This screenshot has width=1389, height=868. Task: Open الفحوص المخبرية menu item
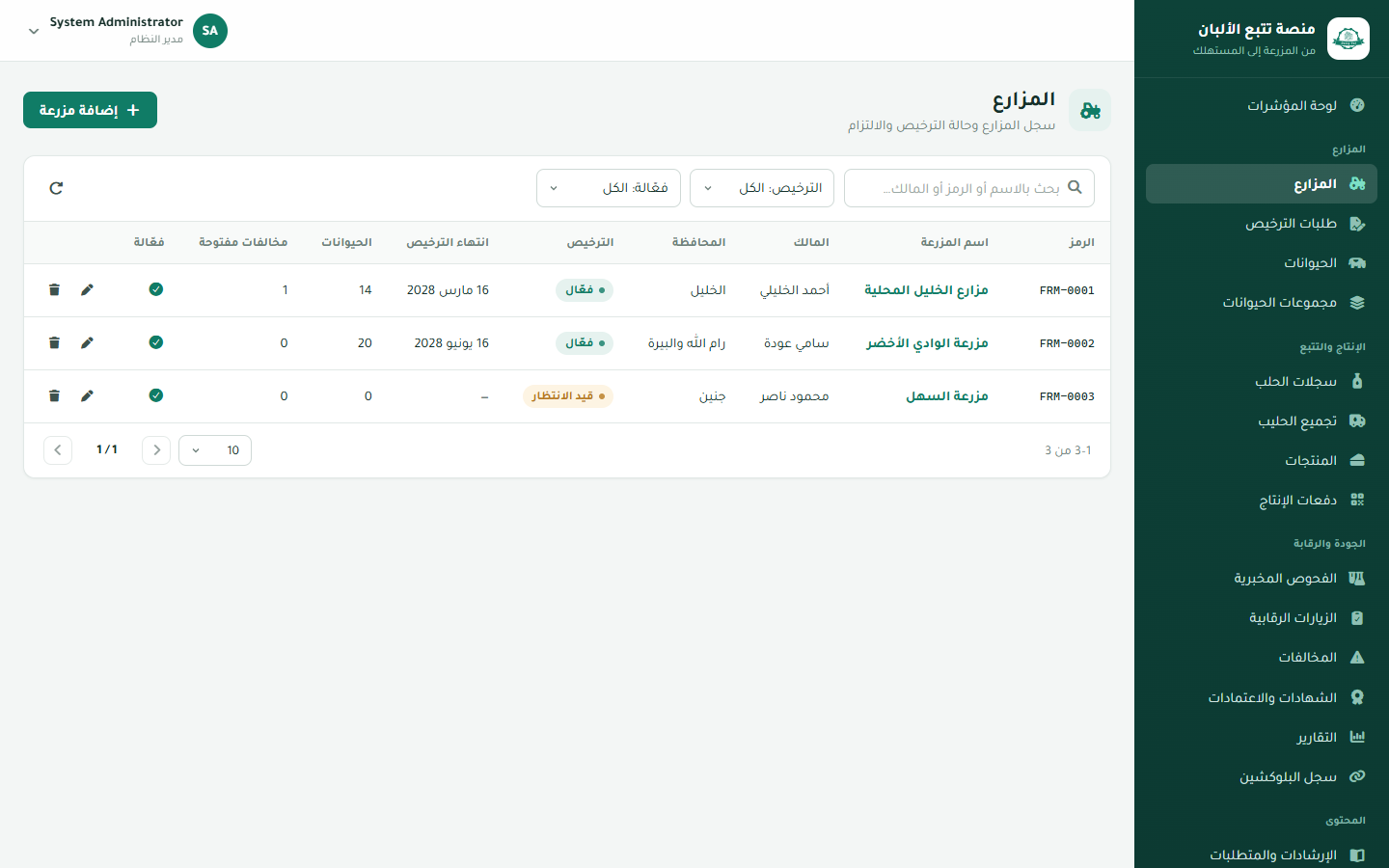click(1262, 579)
